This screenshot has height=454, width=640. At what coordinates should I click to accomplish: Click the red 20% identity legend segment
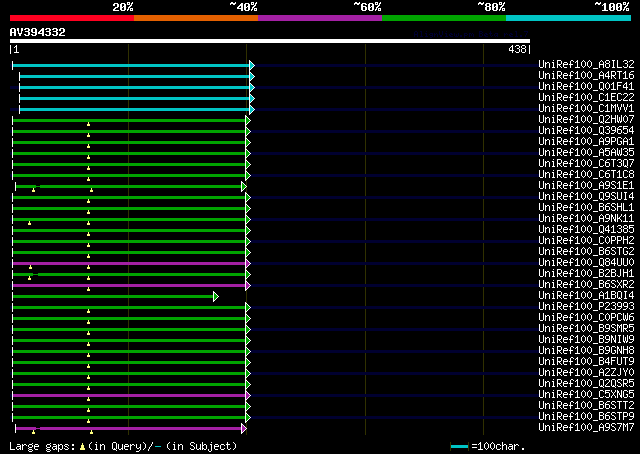point(72,18)
